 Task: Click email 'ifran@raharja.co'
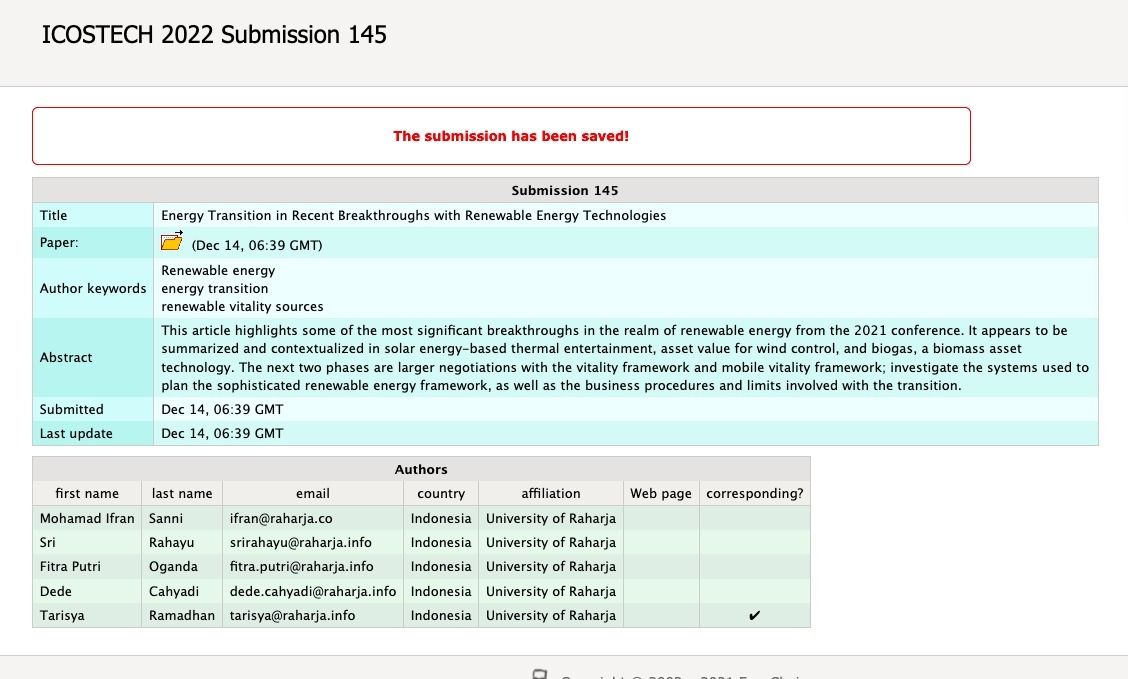(281, 519)
